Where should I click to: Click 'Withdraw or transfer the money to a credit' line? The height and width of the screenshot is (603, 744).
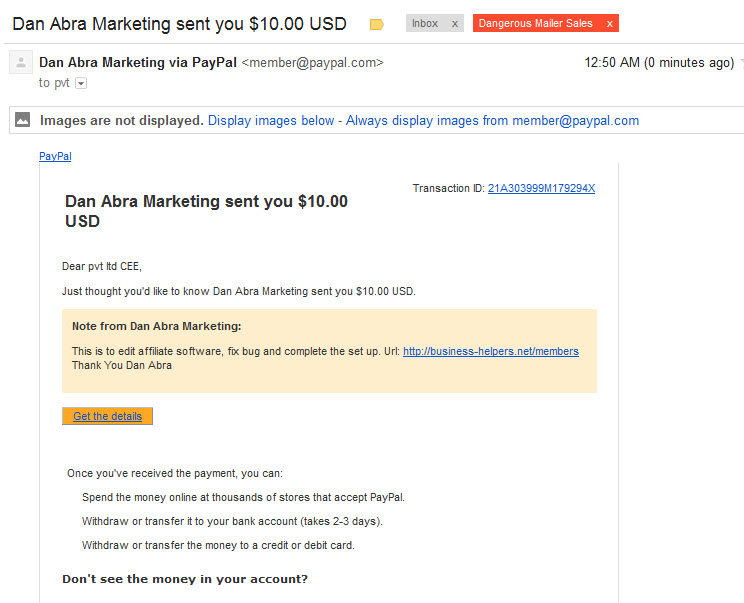pos(218,546)
